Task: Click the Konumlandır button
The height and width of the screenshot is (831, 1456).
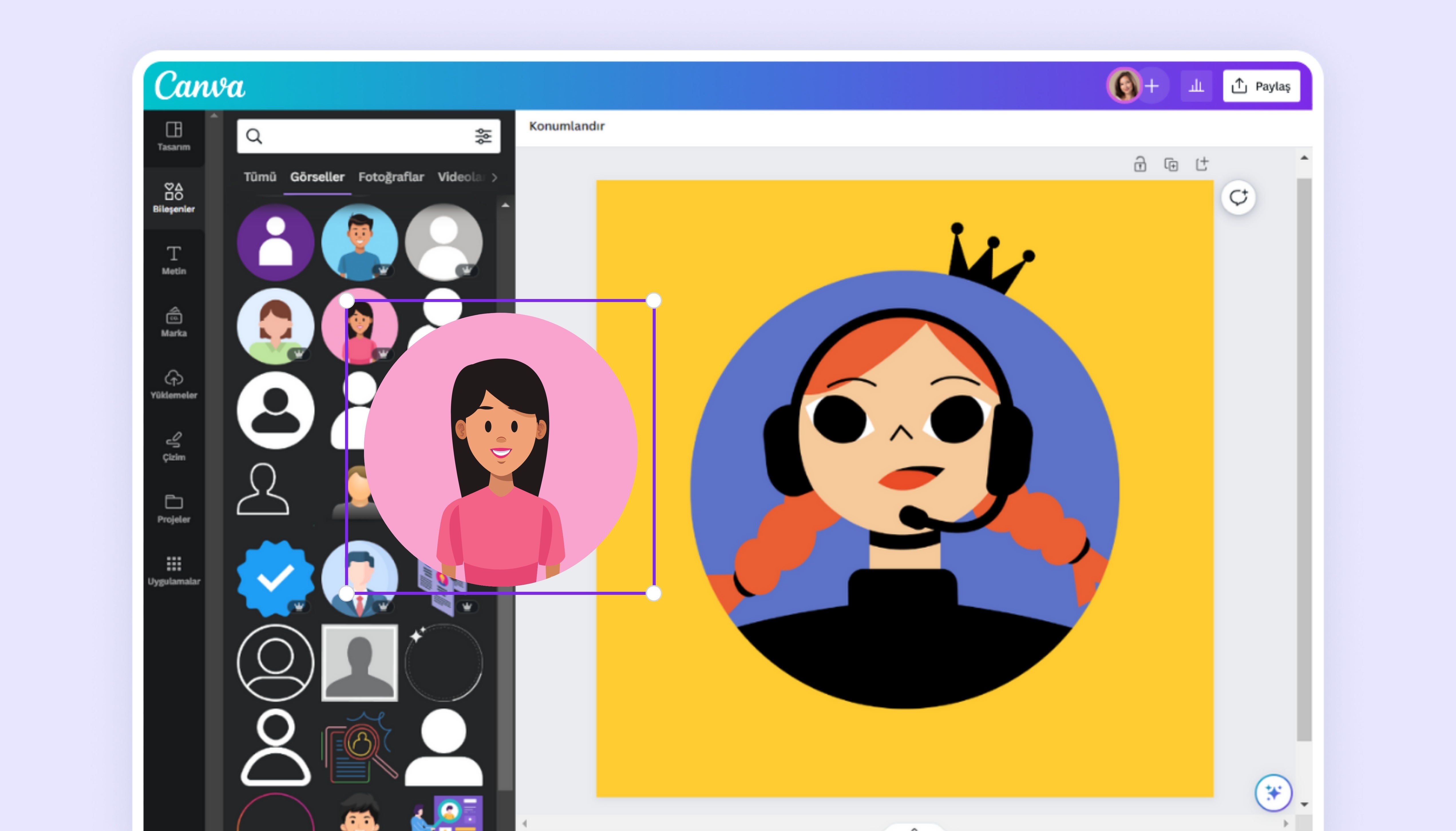Action: click(x=566, y=126)
